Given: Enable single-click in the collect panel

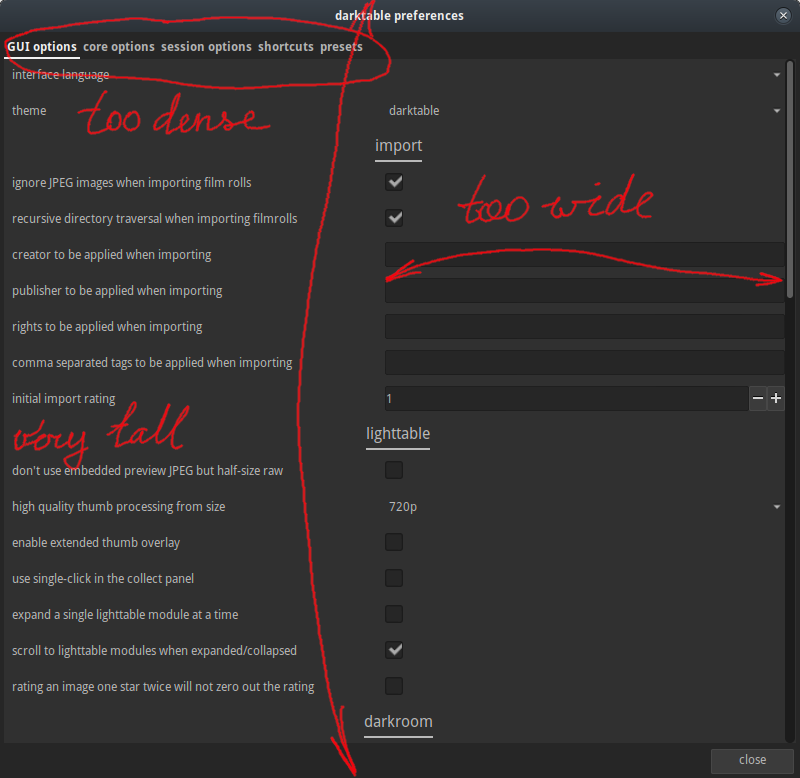Looking at the screenshot, I should pos(394,578).
